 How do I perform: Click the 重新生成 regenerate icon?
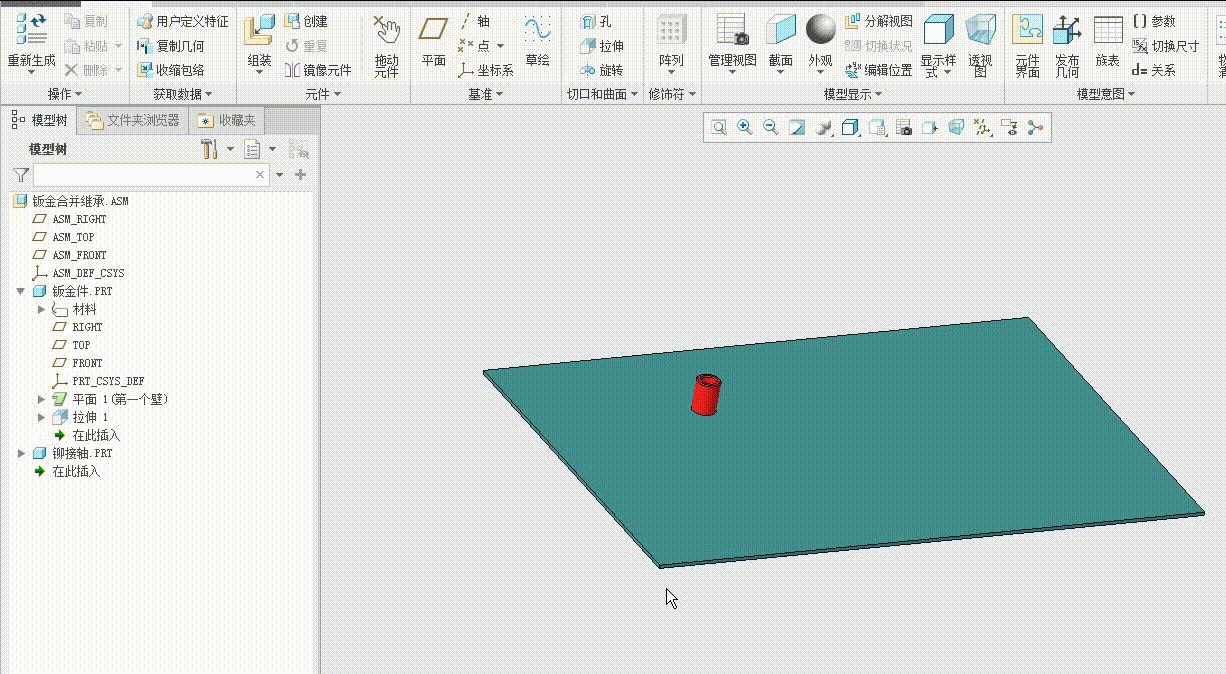(x=31, y=30)
